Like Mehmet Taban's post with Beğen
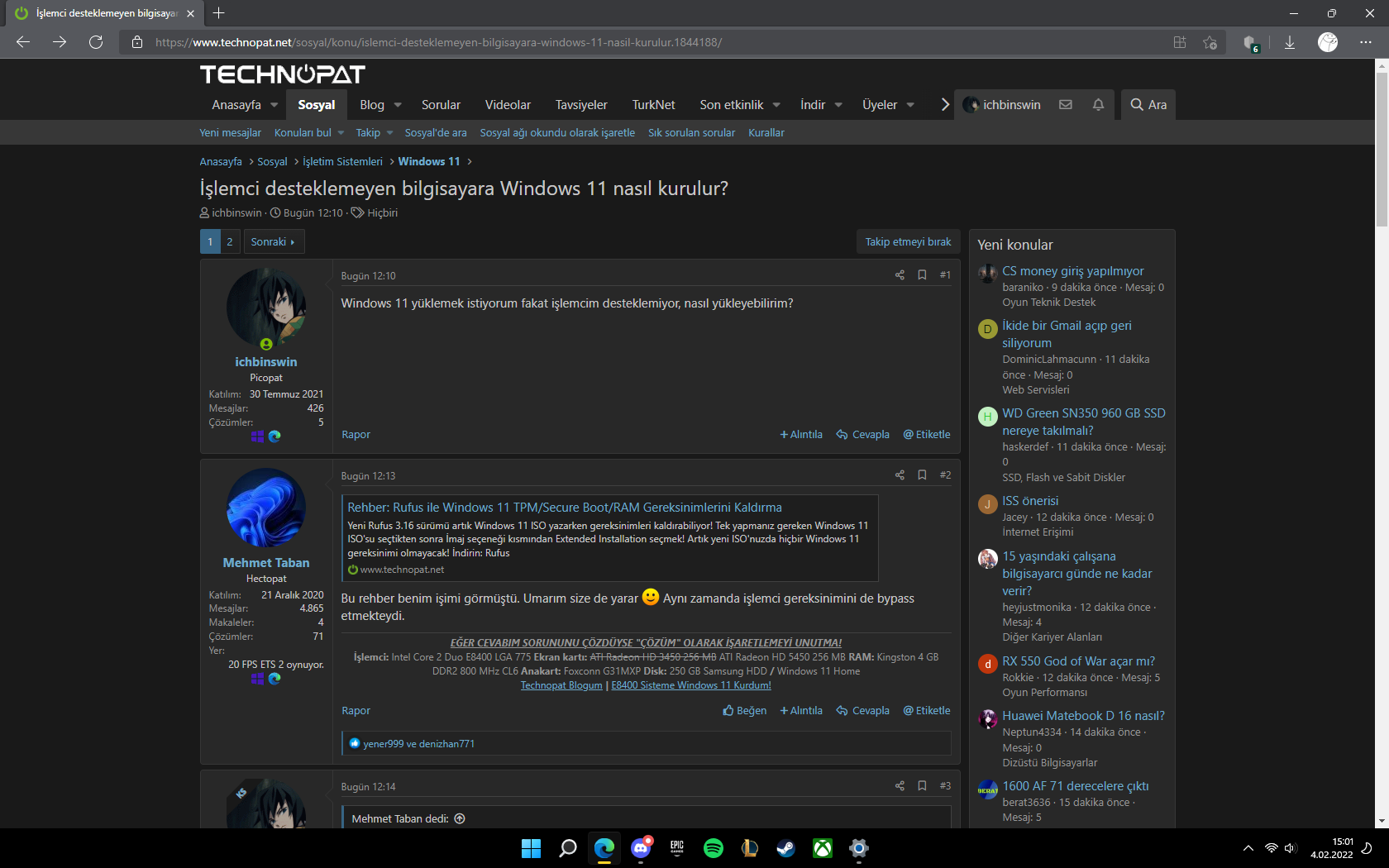This screenshot has width=1389, height=868. [744, 710]
